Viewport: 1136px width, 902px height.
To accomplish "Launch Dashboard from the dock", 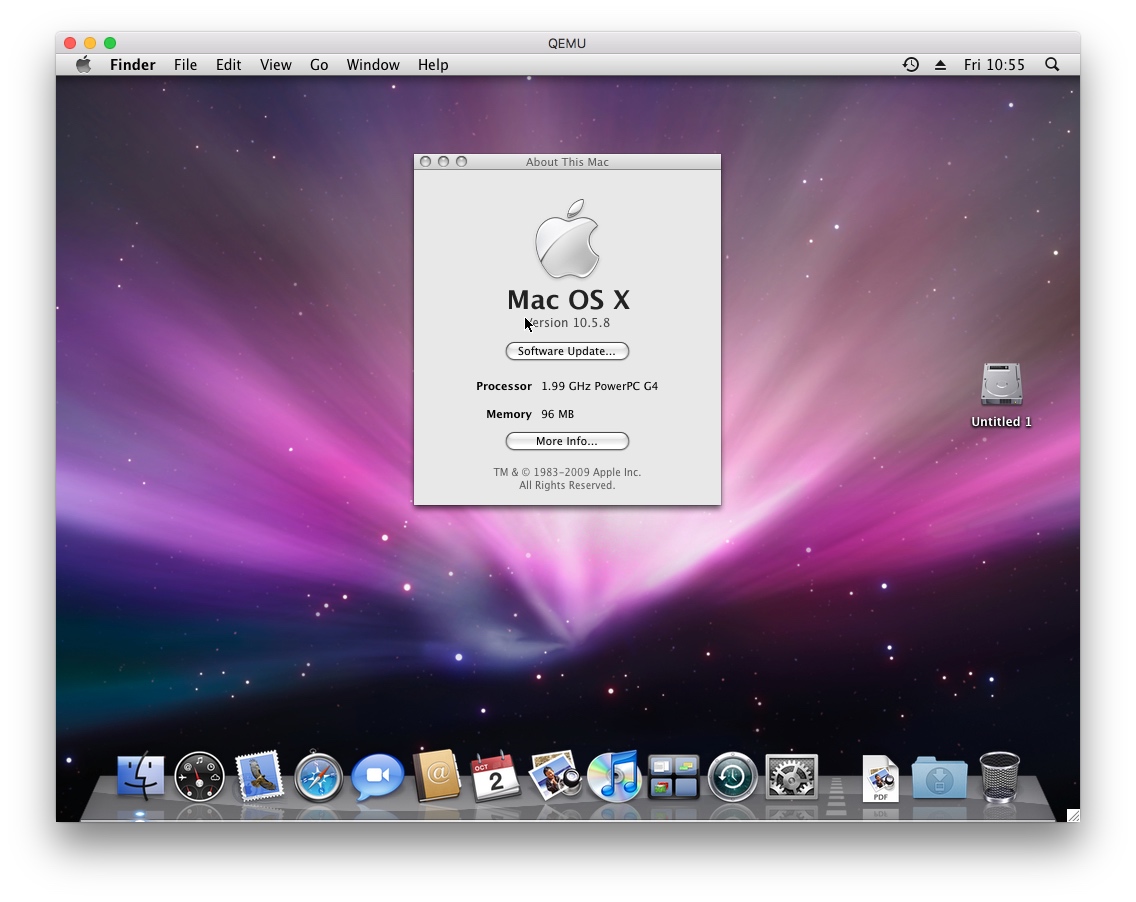I will click(x=199, y=776).
